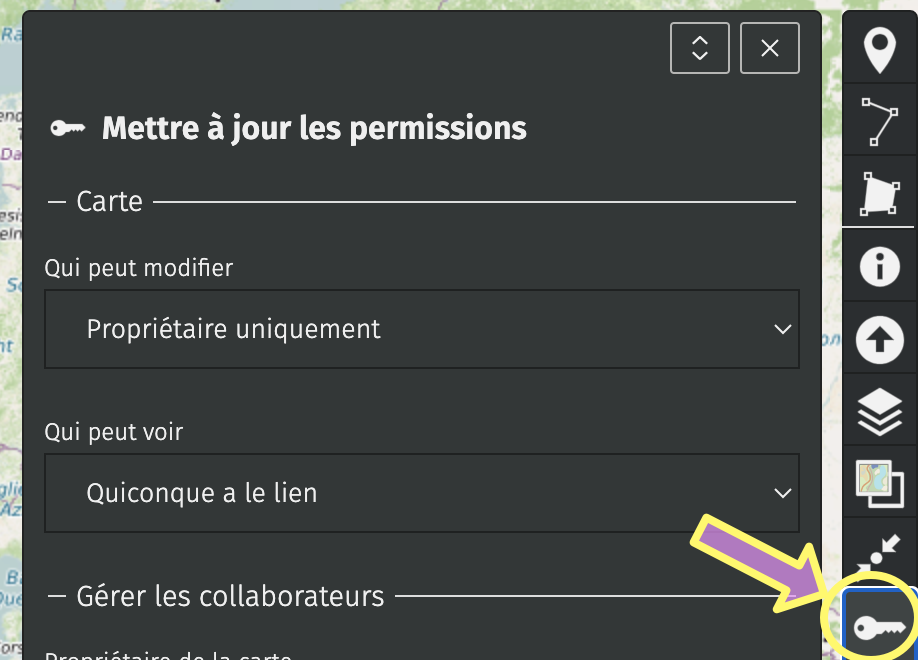Open the update permissions panel

(x=878, y=619)
